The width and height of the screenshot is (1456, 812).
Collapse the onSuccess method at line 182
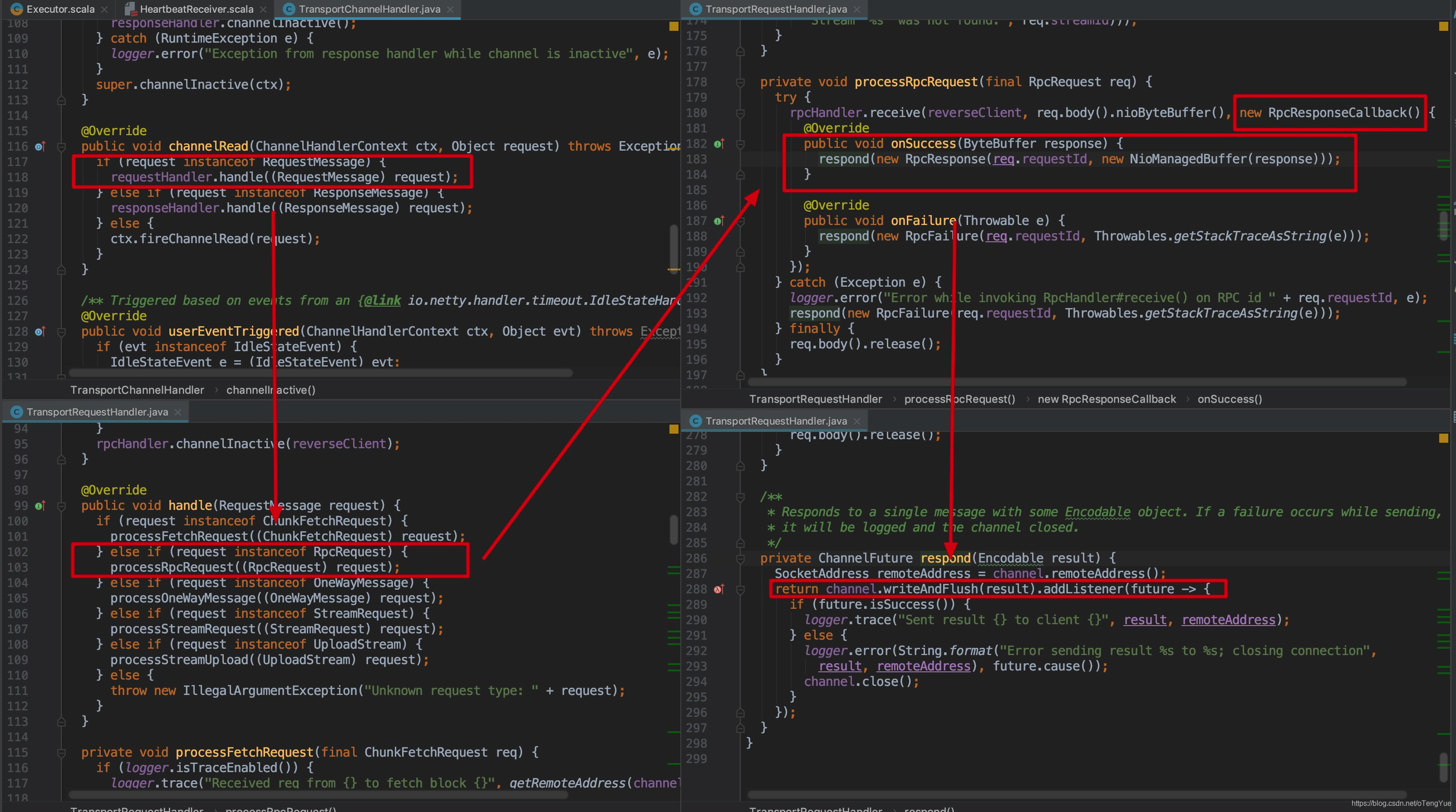click(x=740, y=144)
